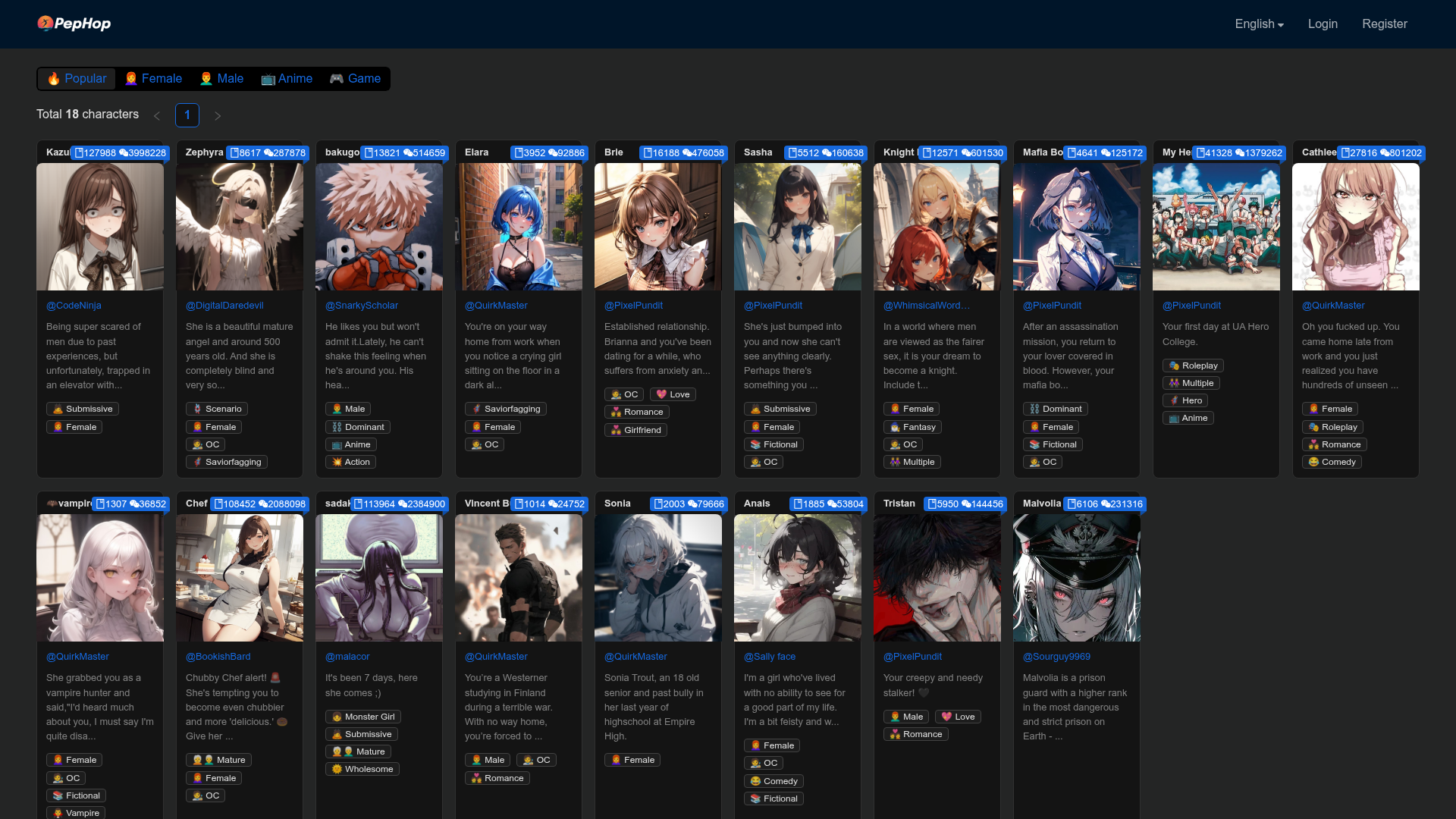The width and height of the screenshot is (1456, 819).
Task: Click Dominant tag on Mafia Boss card
Action: click(1056, 409)
